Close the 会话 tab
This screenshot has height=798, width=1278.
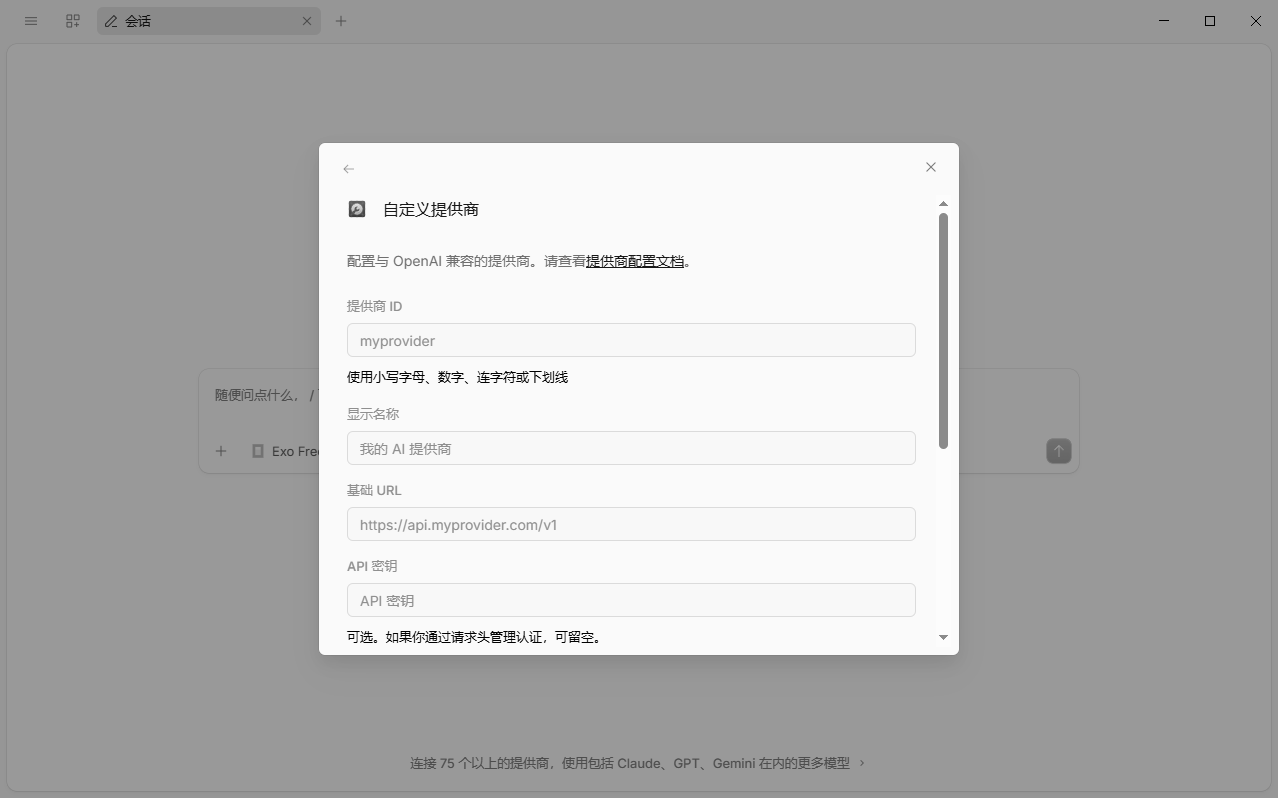point(307,21)
